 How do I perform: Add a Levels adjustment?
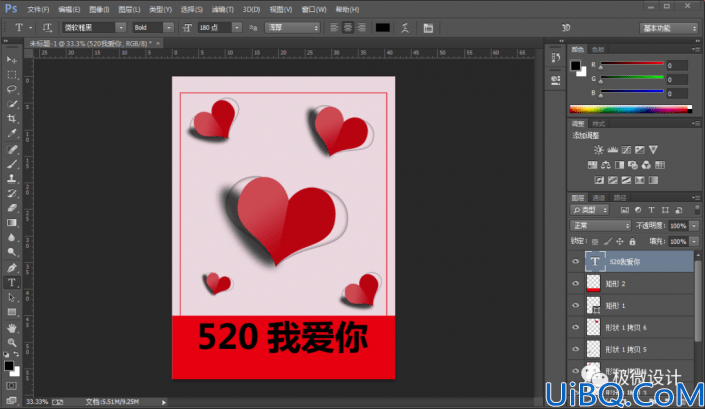pyautogui.click(x=612, y=150)
